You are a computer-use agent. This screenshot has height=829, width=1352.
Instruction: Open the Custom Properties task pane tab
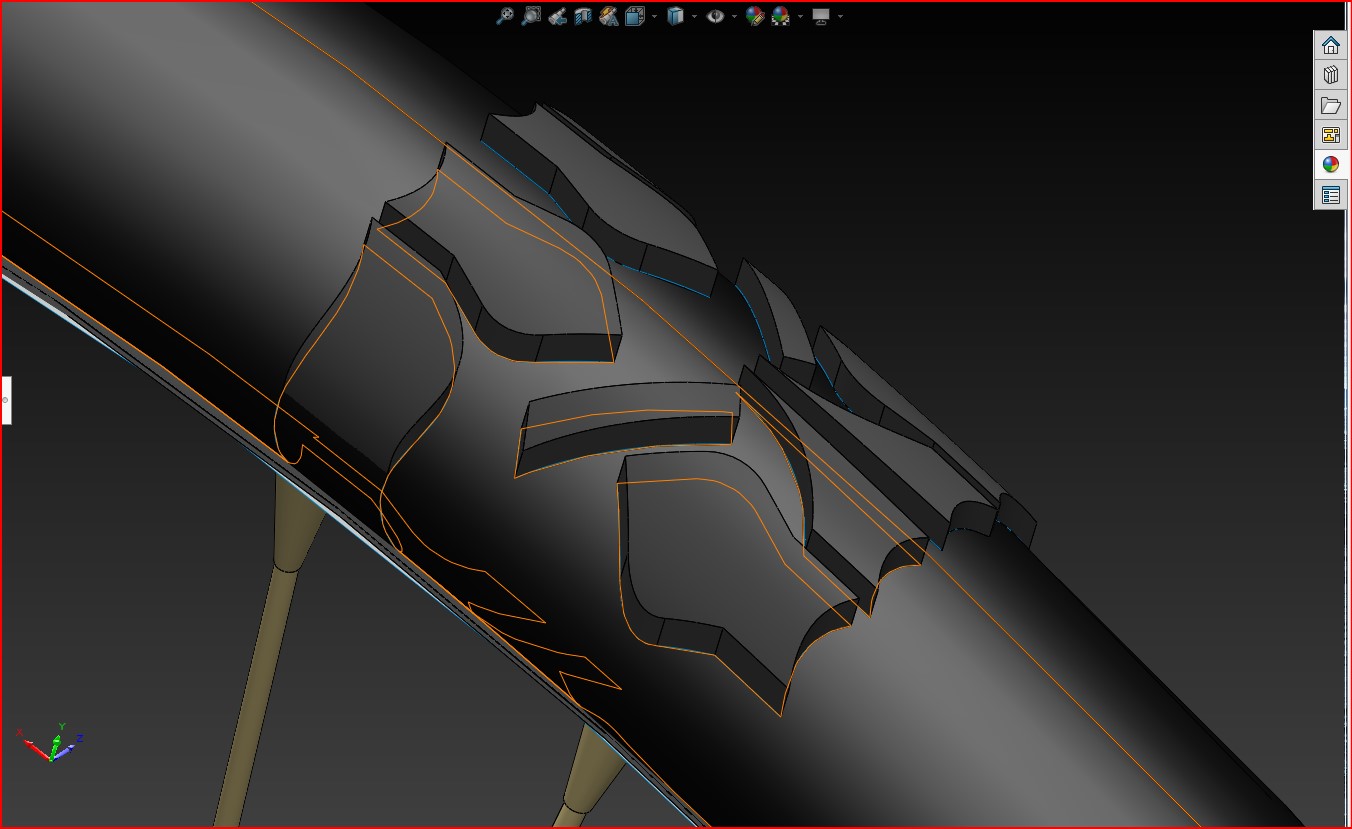coord(1330,195)
